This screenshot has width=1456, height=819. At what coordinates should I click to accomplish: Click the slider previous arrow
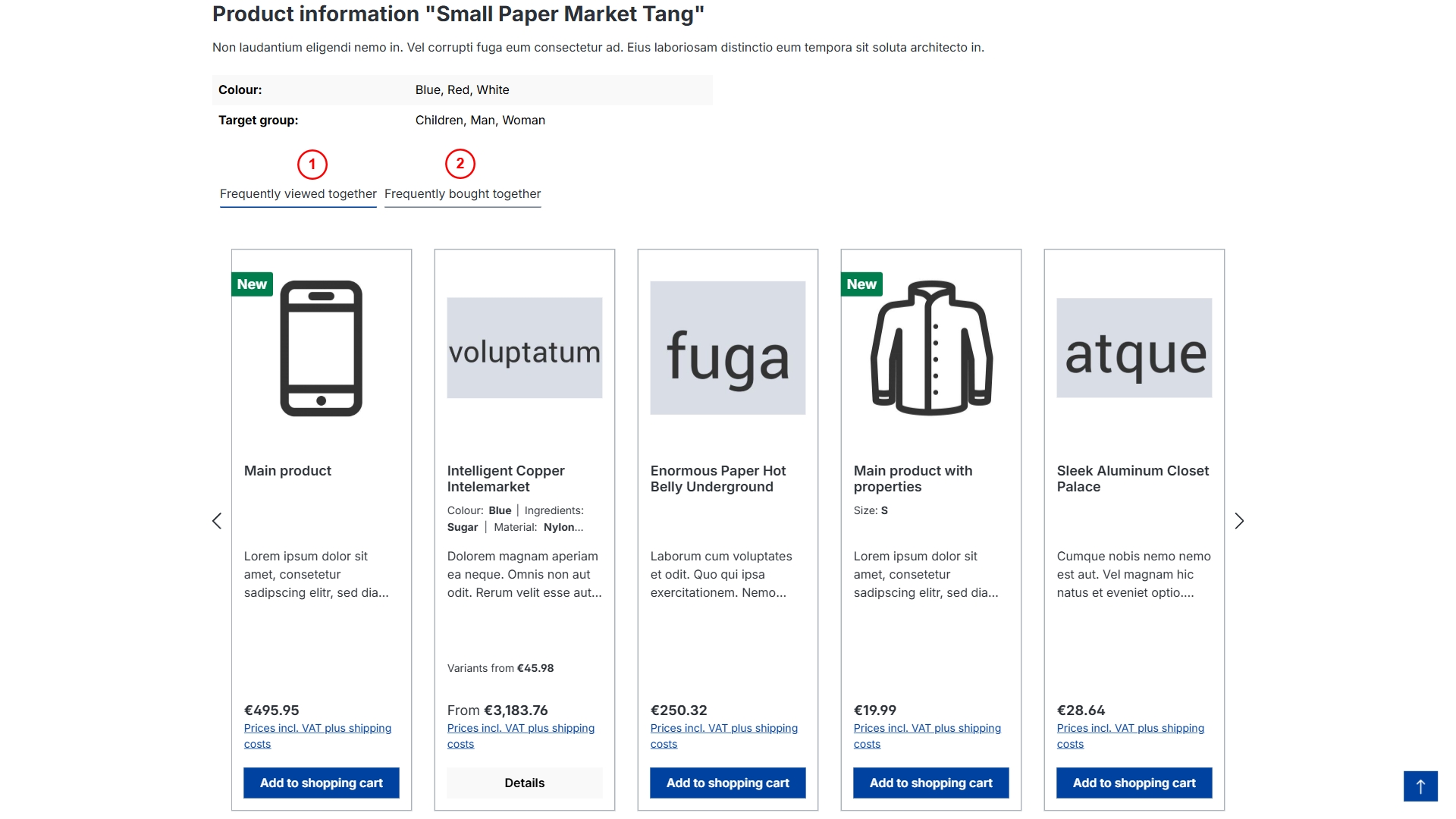(217, 521)
